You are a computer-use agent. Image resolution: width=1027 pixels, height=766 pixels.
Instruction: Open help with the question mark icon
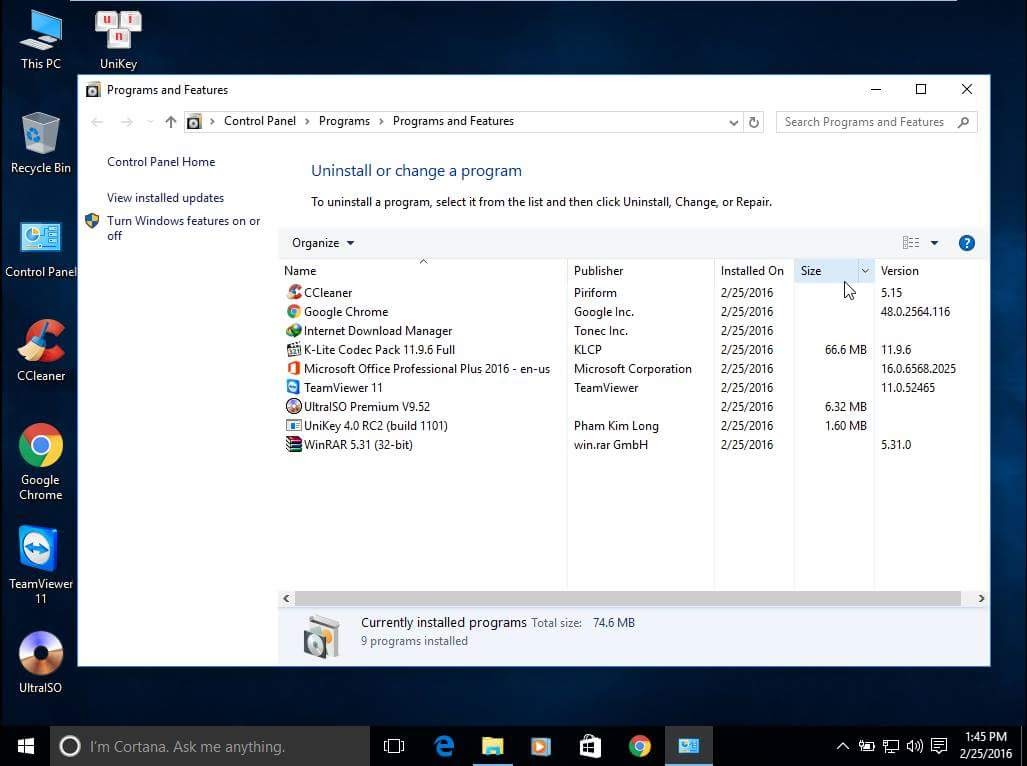click(966, 243)
